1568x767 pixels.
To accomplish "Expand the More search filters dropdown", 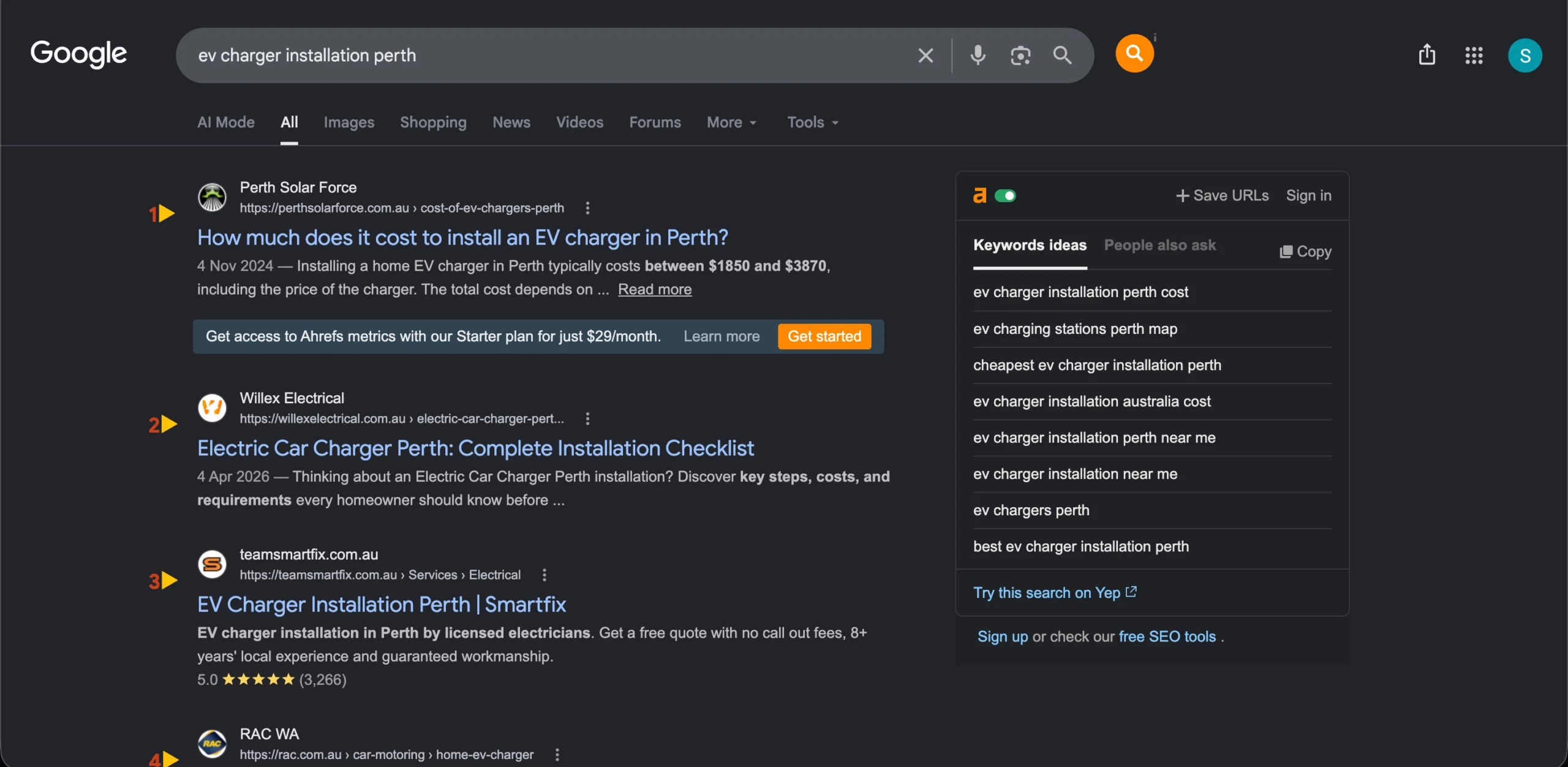I will [731, 123].
